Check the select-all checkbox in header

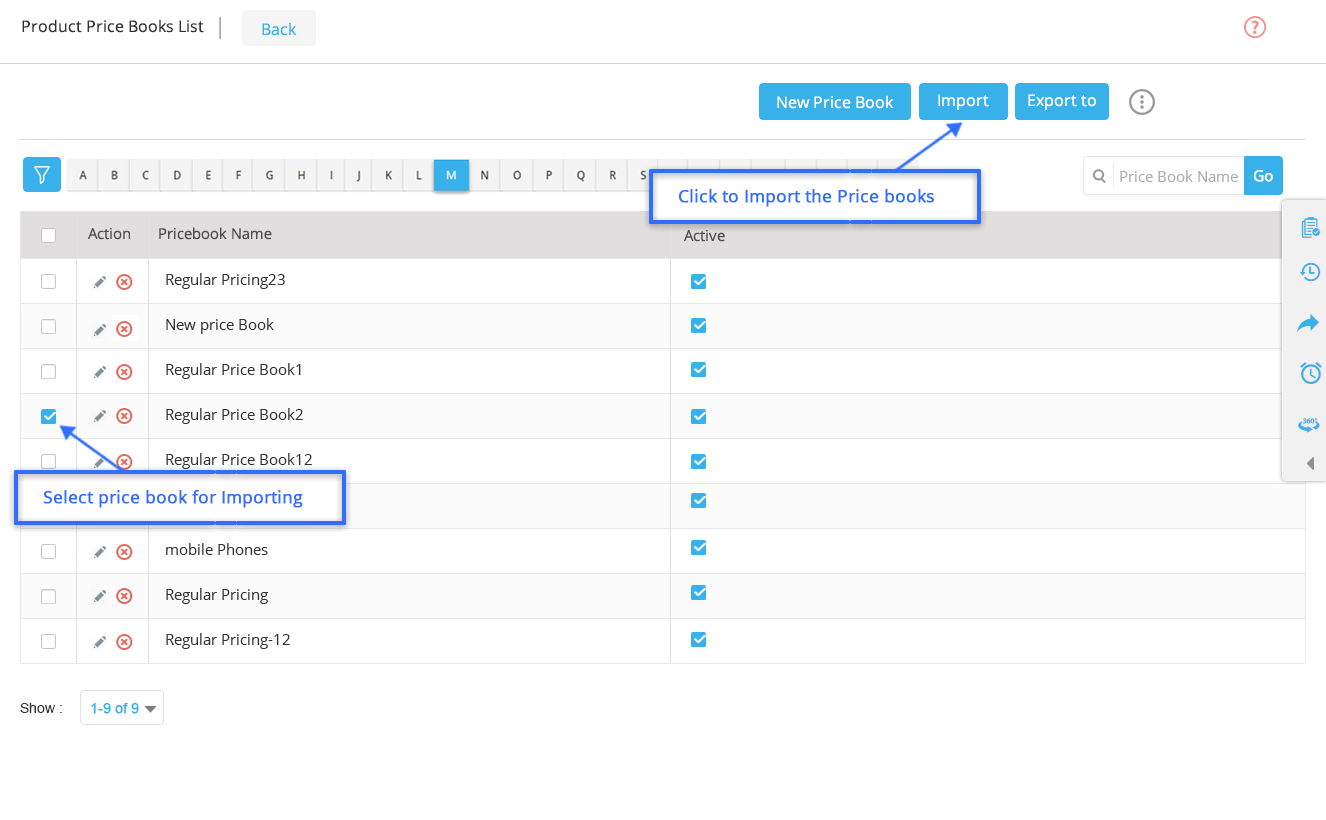coord(47,234)
